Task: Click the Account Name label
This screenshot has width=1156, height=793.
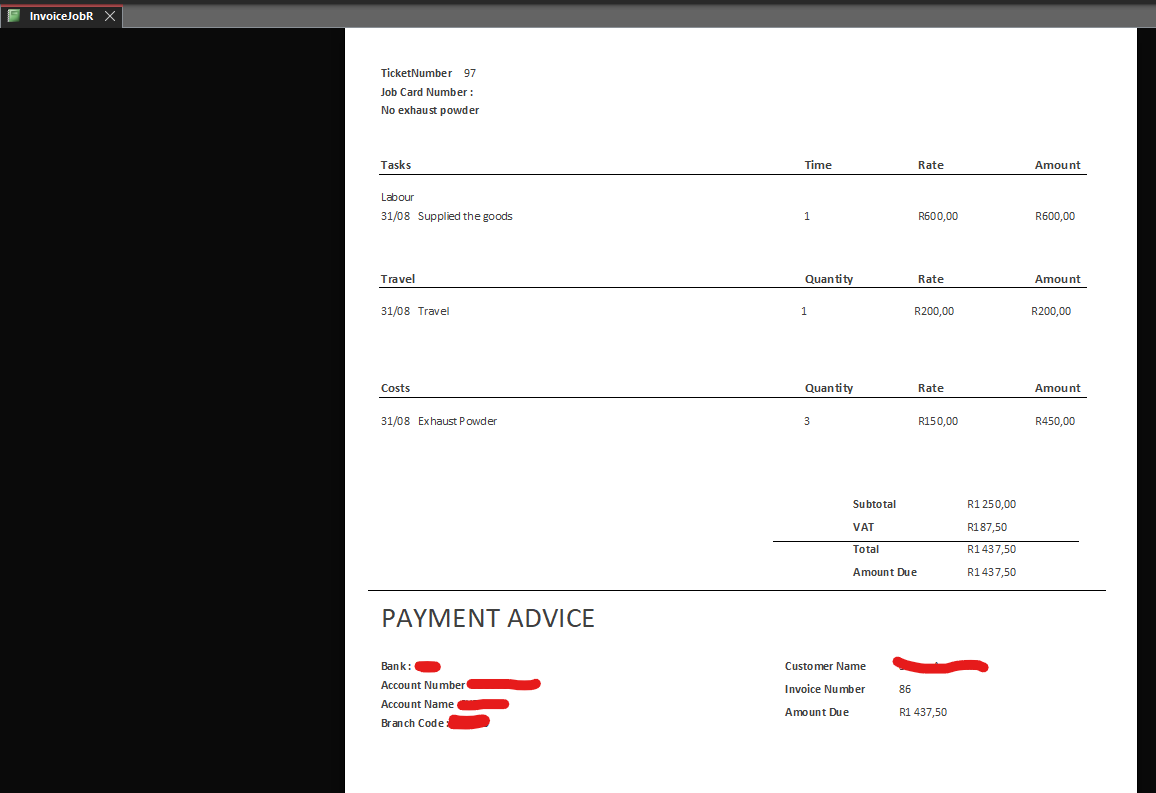Action: 417,704
